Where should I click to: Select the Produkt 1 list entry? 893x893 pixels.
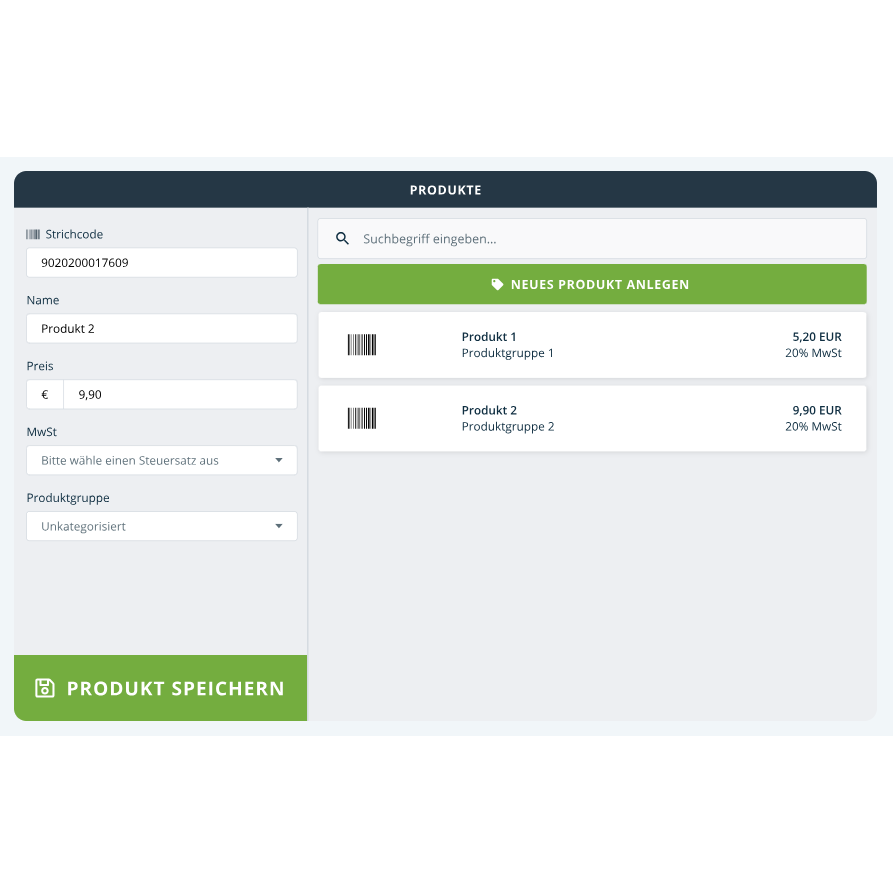tap(592, 345)
